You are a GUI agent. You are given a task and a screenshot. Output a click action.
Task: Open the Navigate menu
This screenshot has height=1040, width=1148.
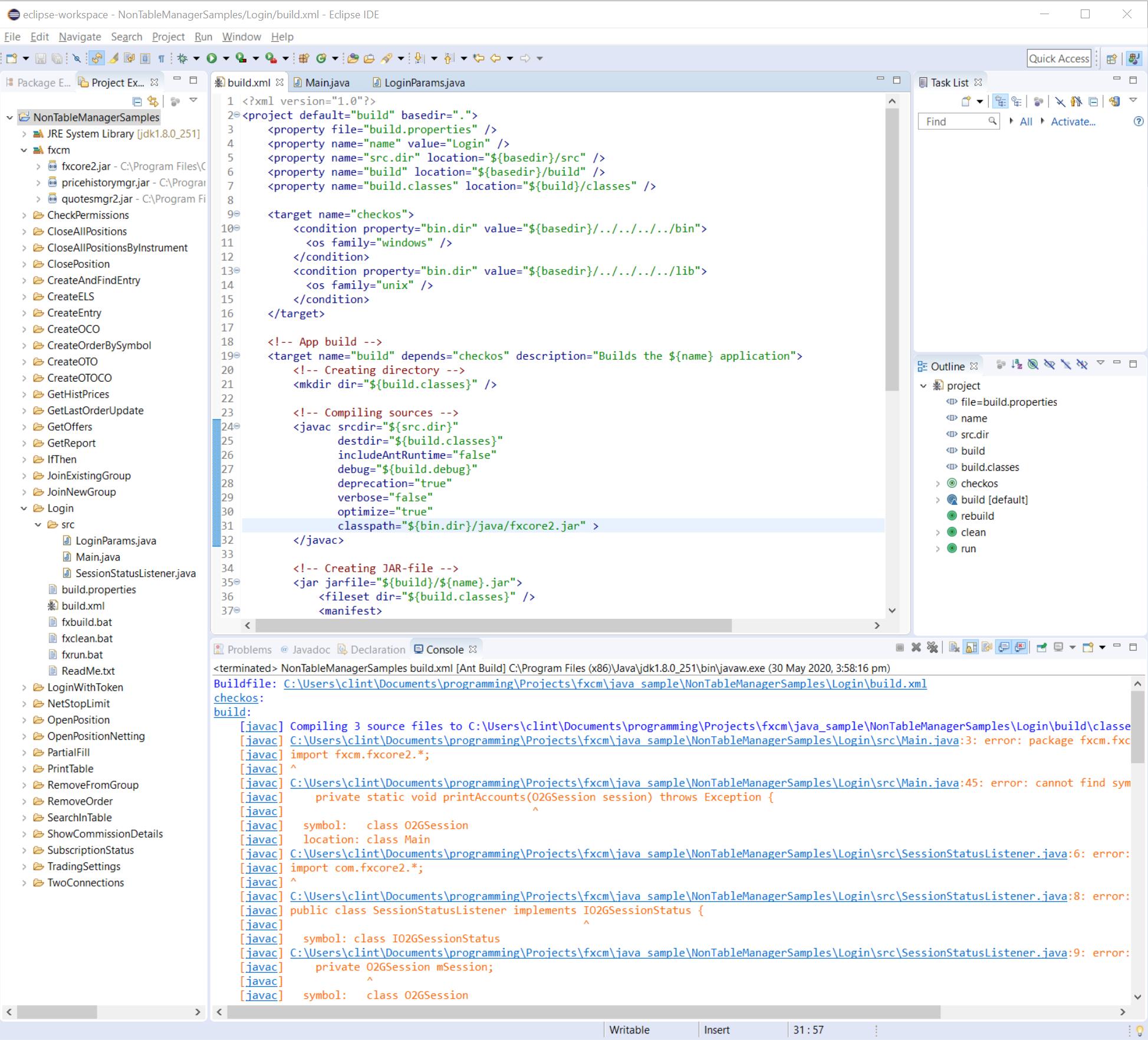[80, 37]
